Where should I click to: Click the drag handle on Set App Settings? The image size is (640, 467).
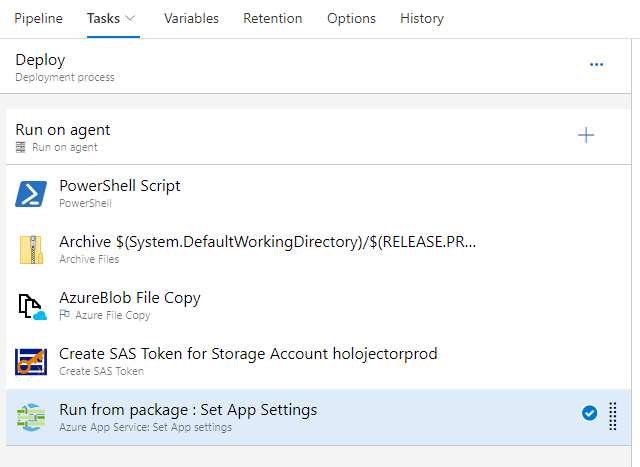[613, 415]
